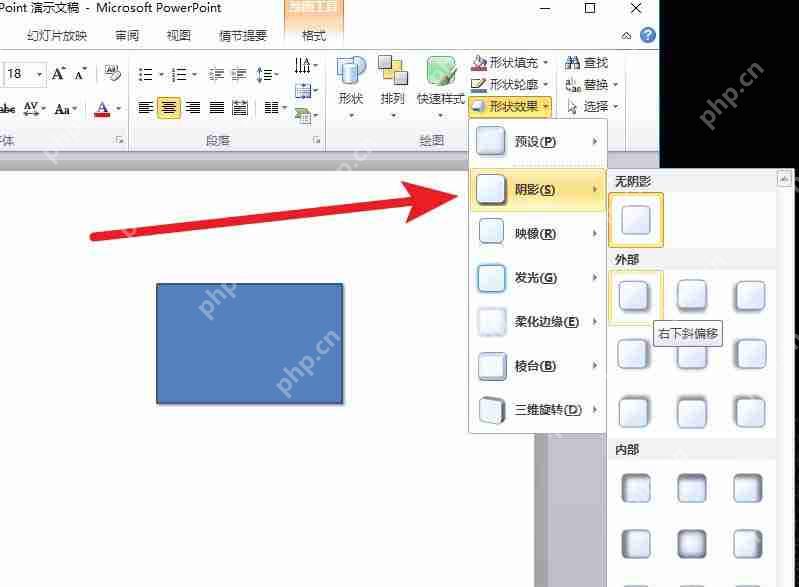799x587 pixels.
Task: Click the Grow Font icon
Action: [x=59, y=74]
